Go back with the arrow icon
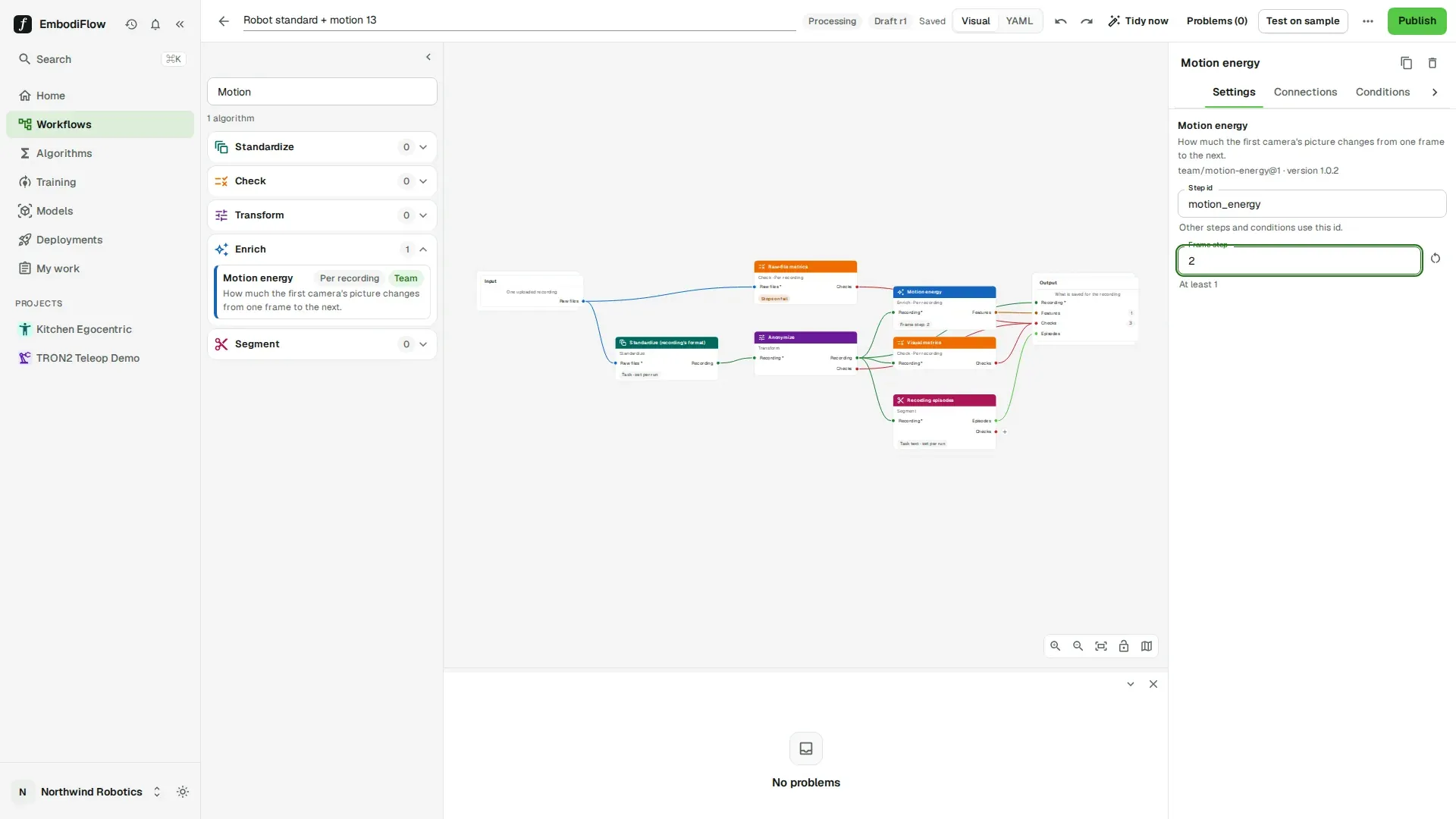 click(x=224, y=21)
